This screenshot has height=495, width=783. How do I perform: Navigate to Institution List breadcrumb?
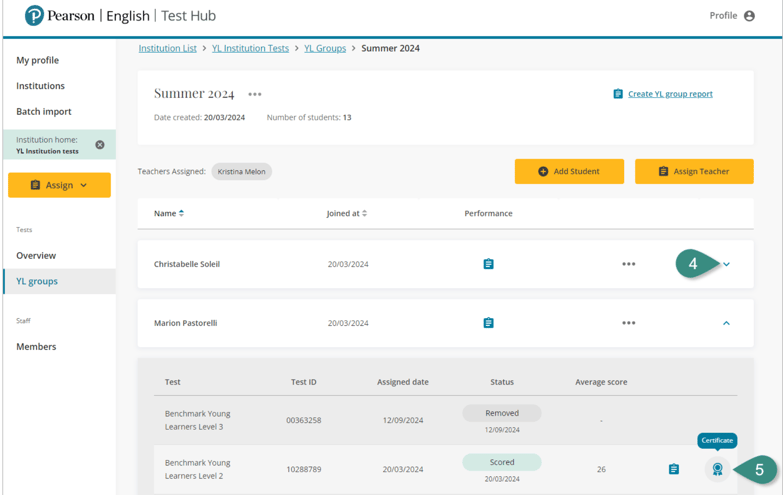167,48
